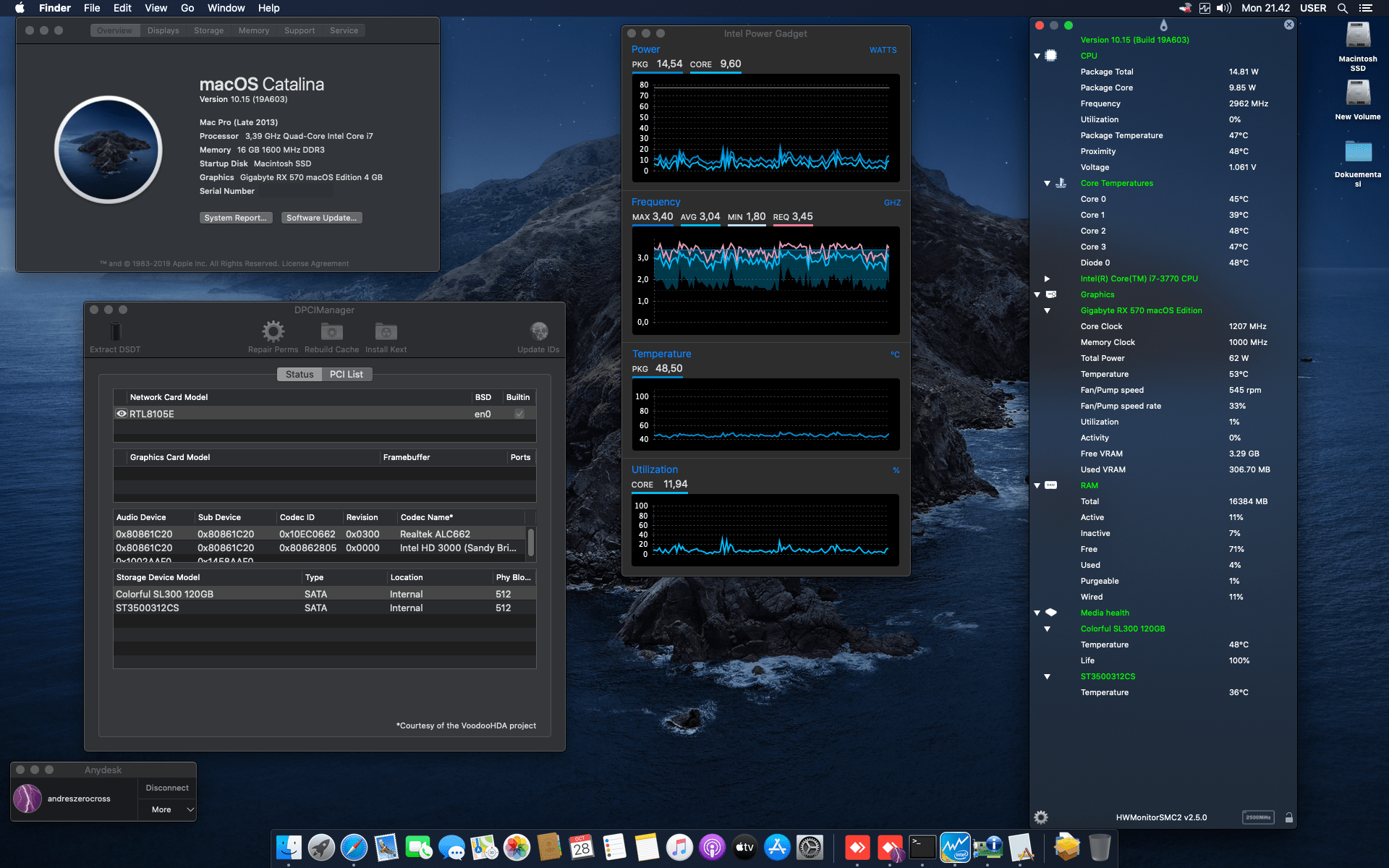This screenshot has width=1389, height=868.
Task: Launch App Store from the Dock
Action: 777,846
